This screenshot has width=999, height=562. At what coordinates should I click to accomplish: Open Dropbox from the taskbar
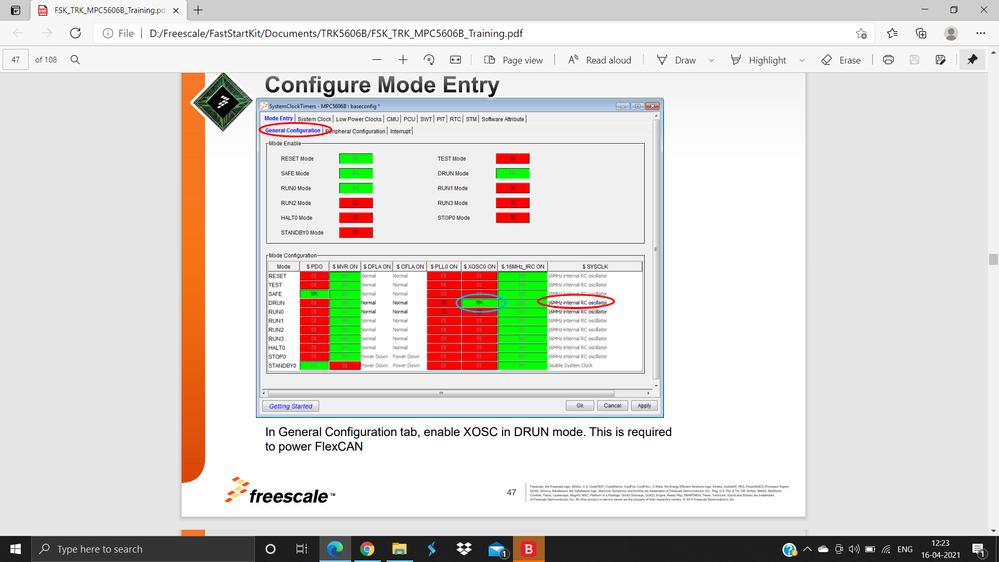tap(464, 549)
